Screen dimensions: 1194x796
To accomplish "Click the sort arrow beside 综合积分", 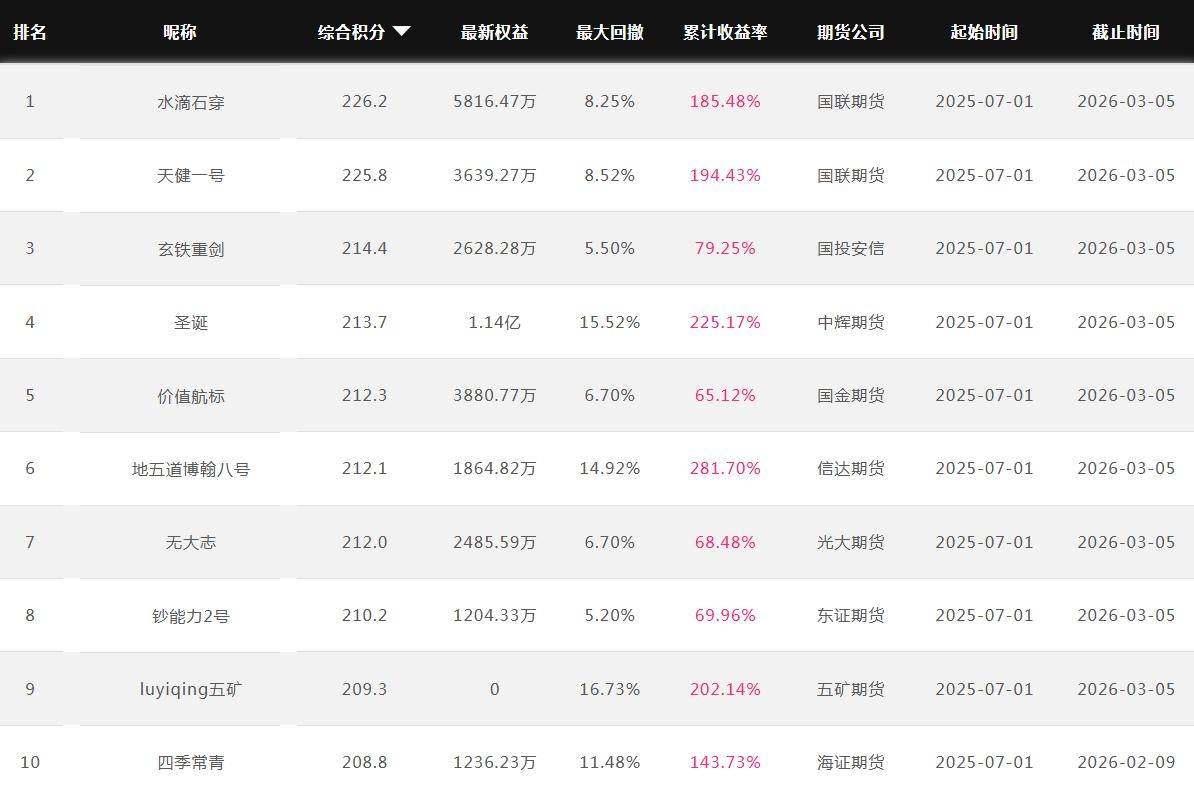I will tap(402, 32).
